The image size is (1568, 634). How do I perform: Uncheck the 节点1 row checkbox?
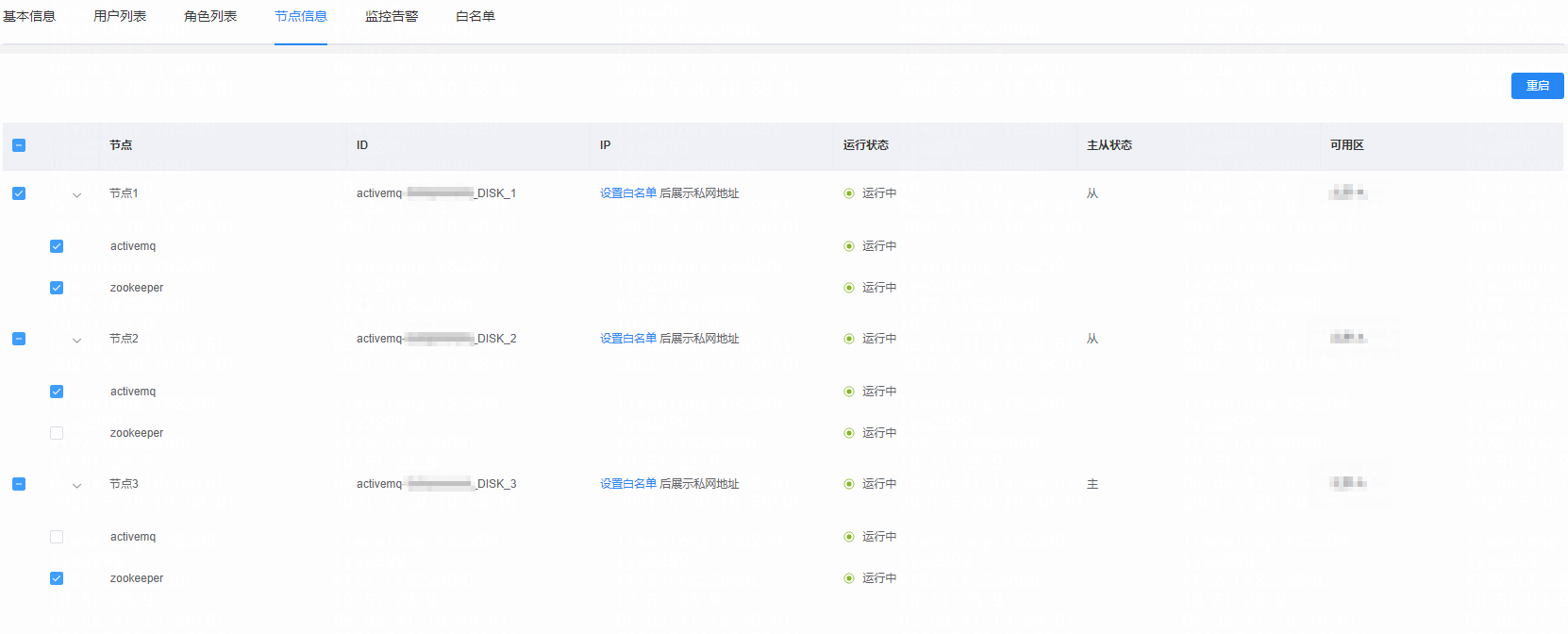[19, 193]
